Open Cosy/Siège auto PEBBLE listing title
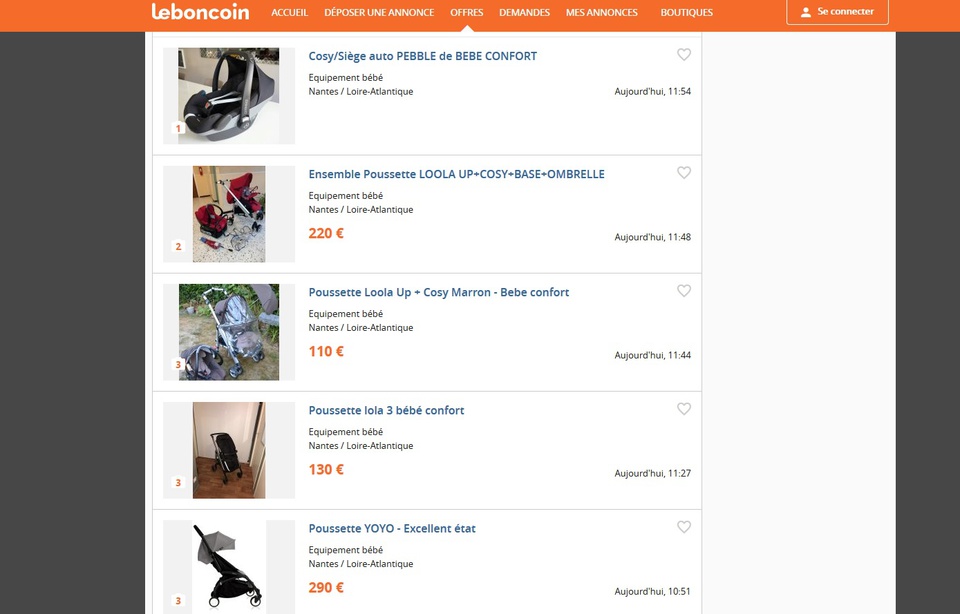 (422, 56)
